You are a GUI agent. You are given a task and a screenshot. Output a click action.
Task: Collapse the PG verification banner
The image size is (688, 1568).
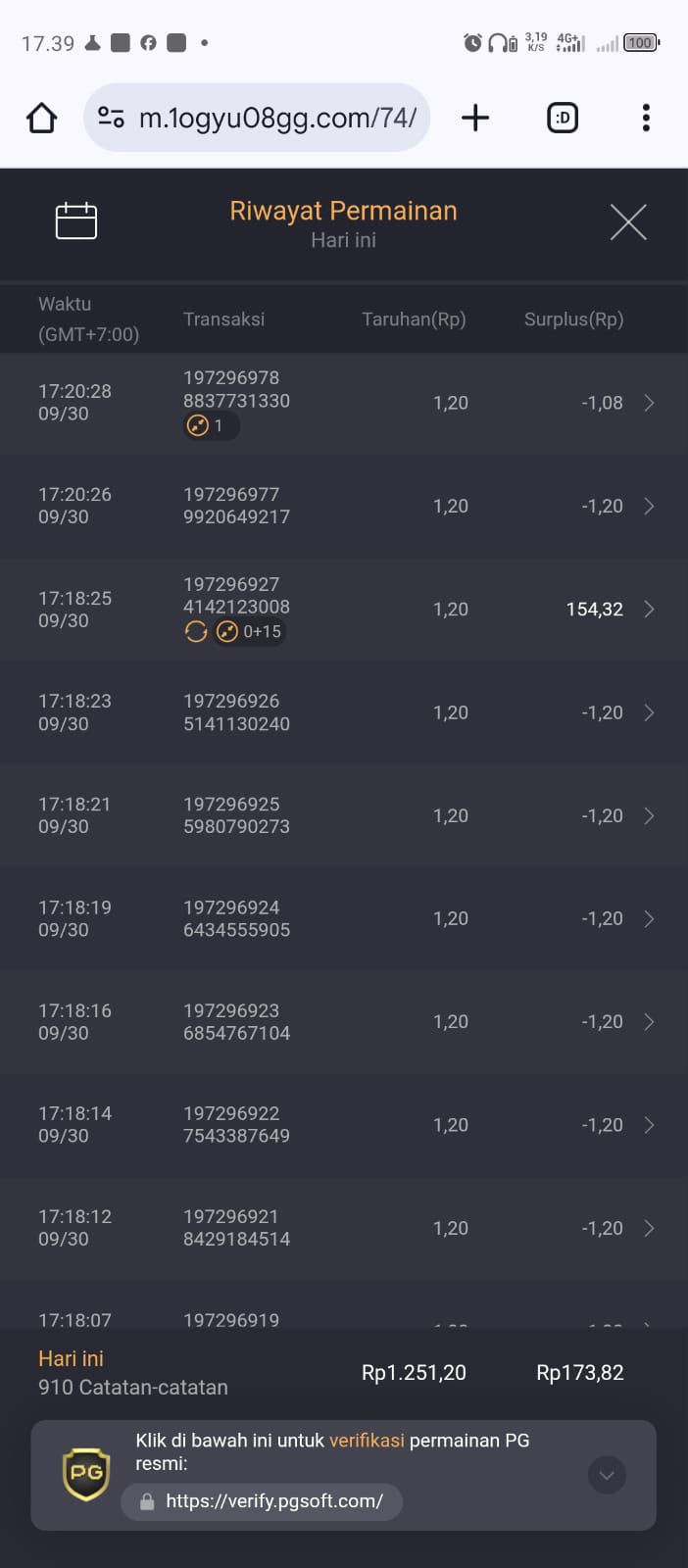(x=607, y=1475)
